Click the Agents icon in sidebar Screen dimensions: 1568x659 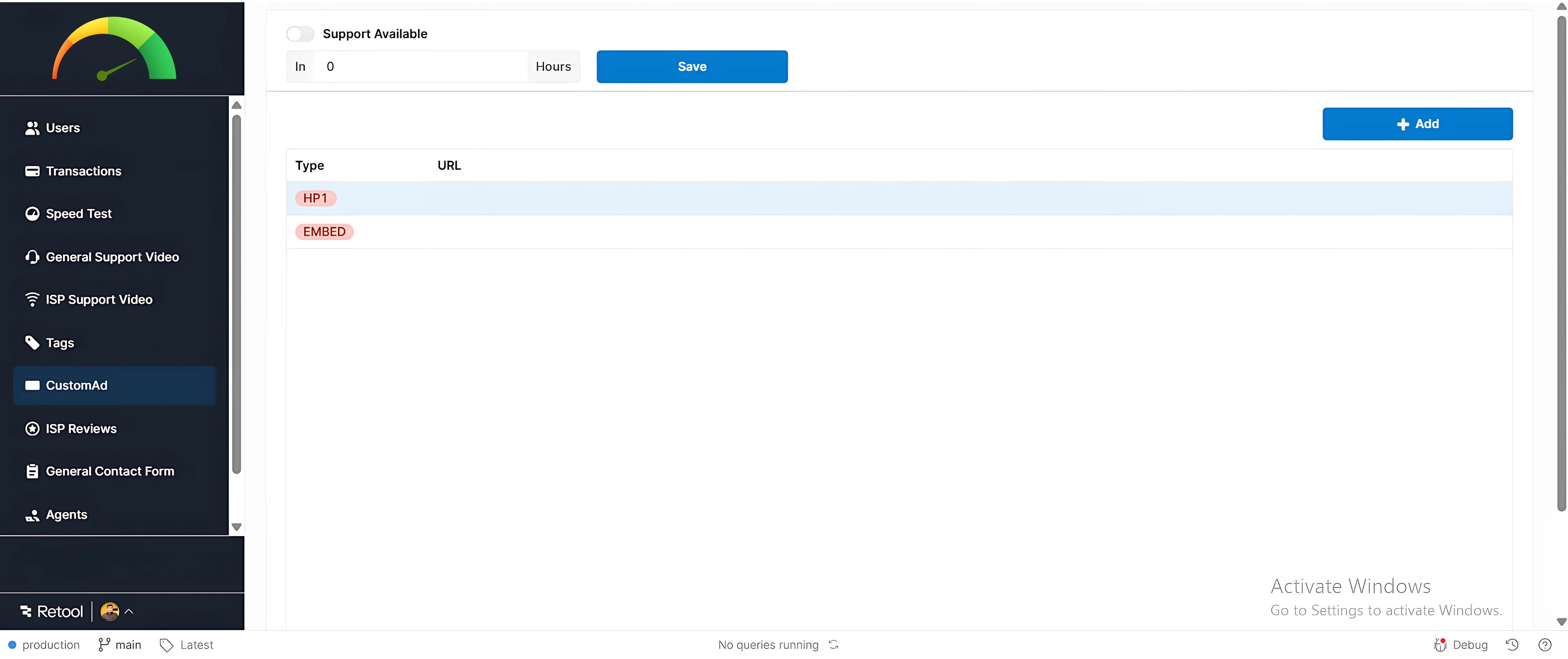pos(32,515)
